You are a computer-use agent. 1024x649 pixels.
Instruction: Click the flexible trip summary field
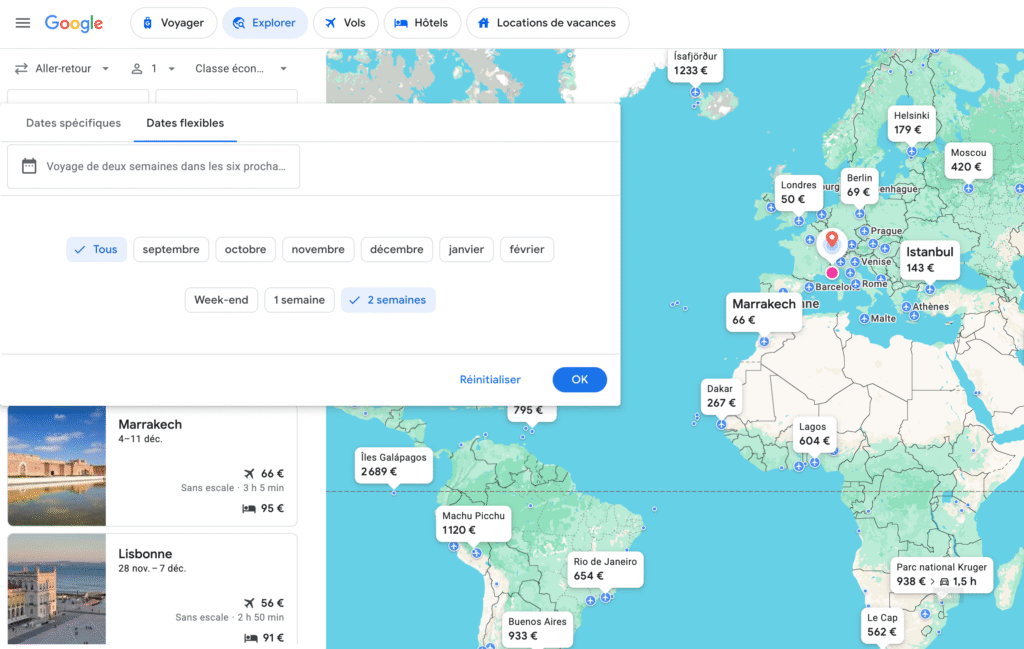coord(153,166)
